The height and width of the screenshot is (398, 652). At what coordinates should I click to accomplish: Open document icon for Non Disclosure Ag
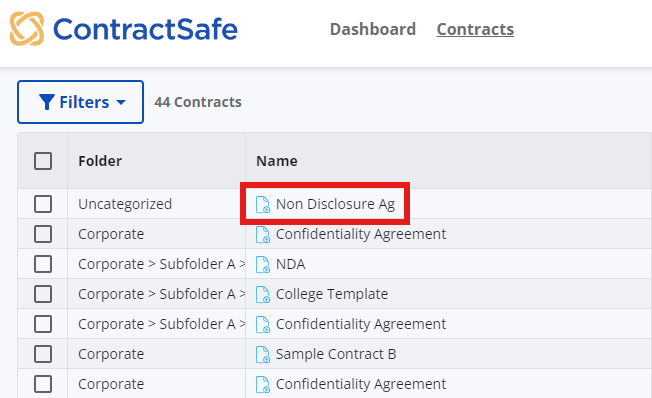point(262,204)
